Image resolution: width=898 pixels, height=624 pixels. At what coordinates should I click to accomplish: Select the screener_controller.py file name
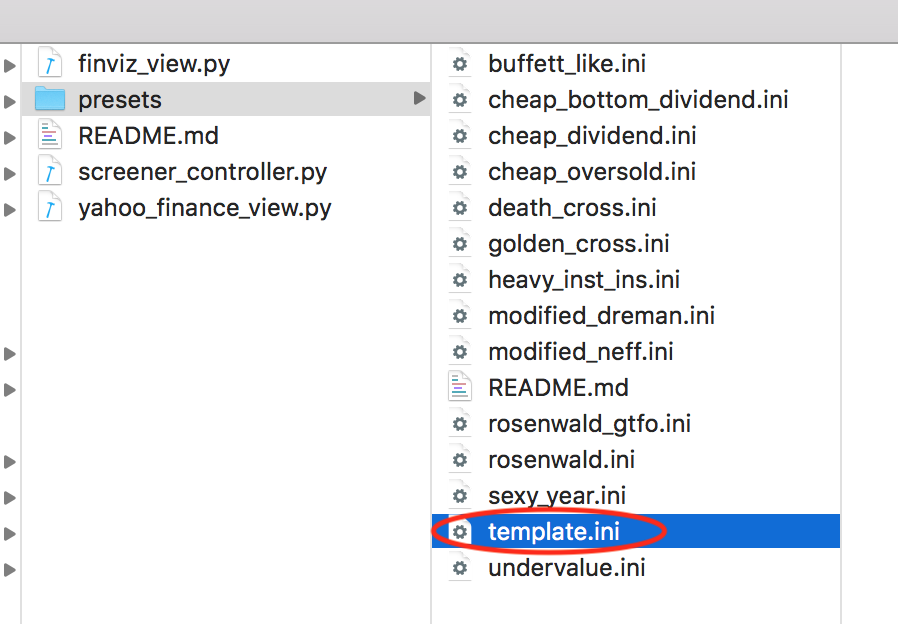[x=203, y=172]
